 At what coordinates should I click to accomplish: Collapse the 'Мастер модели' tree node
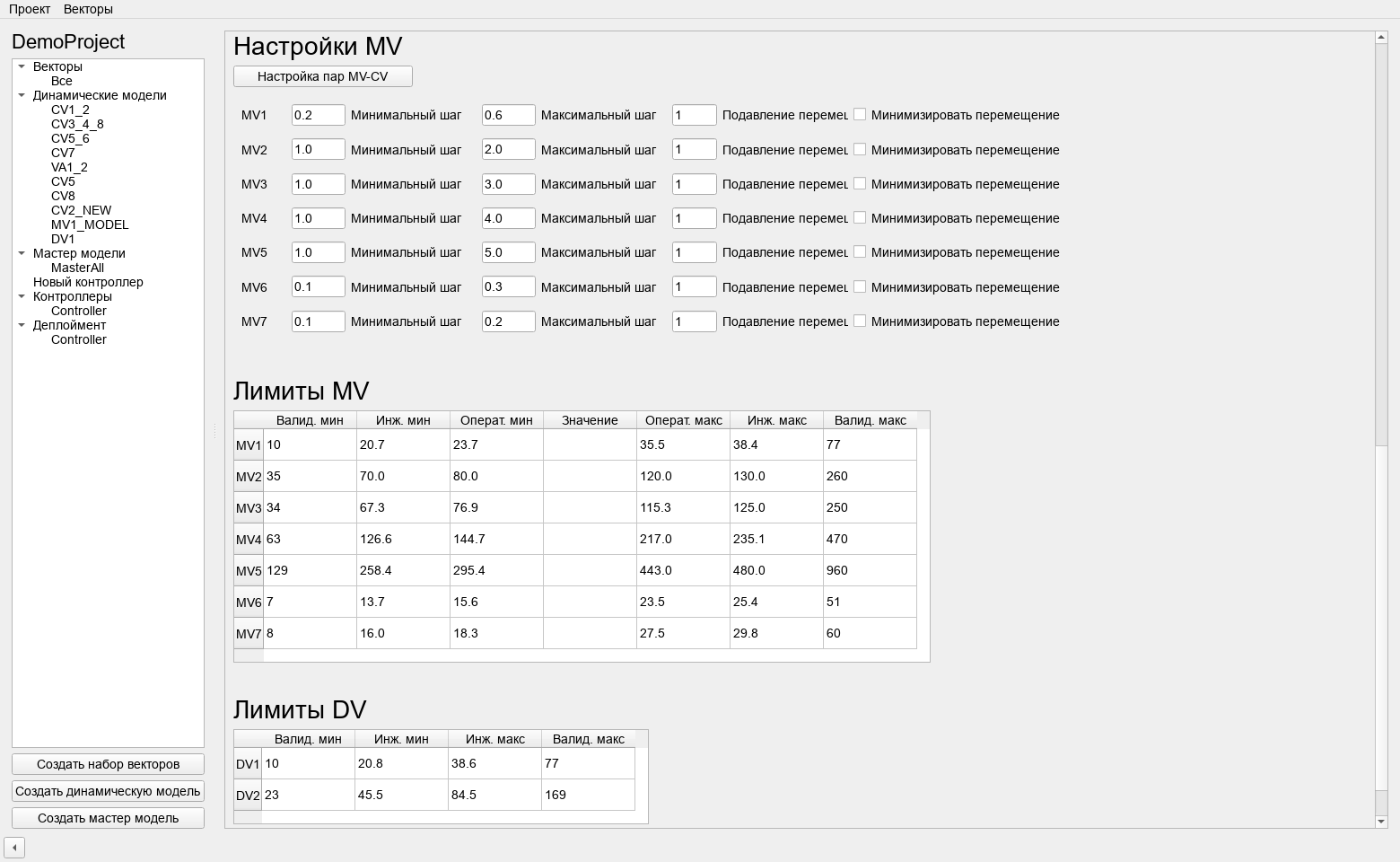22,253
